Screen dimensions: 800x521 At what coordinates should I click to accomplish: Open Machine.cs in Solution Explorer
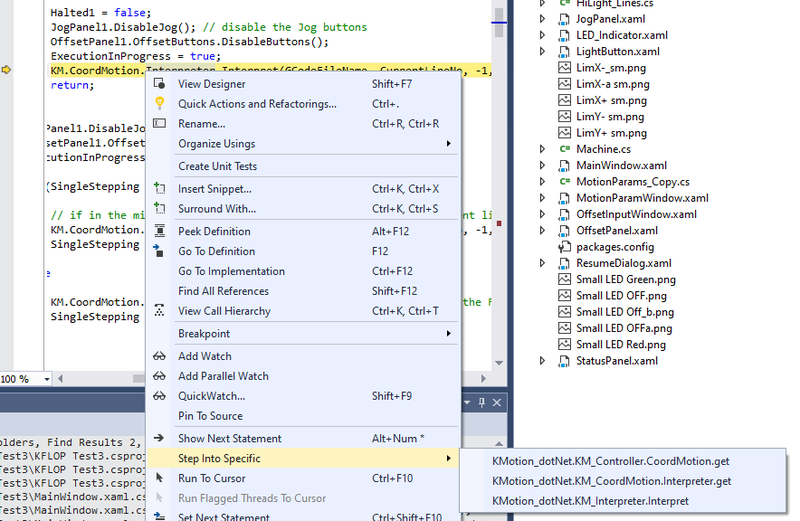pos(602,149)
